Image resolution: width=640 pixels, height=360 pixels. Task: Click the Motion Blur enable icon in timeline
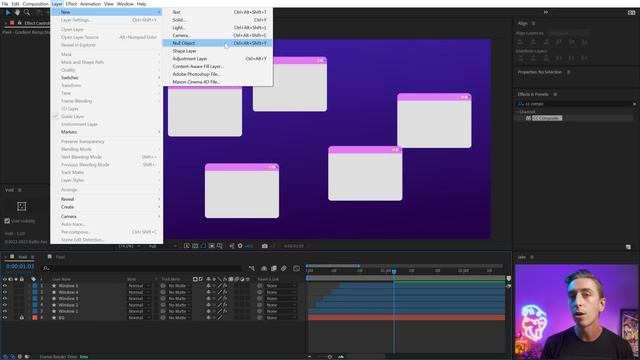click(284, 268)
